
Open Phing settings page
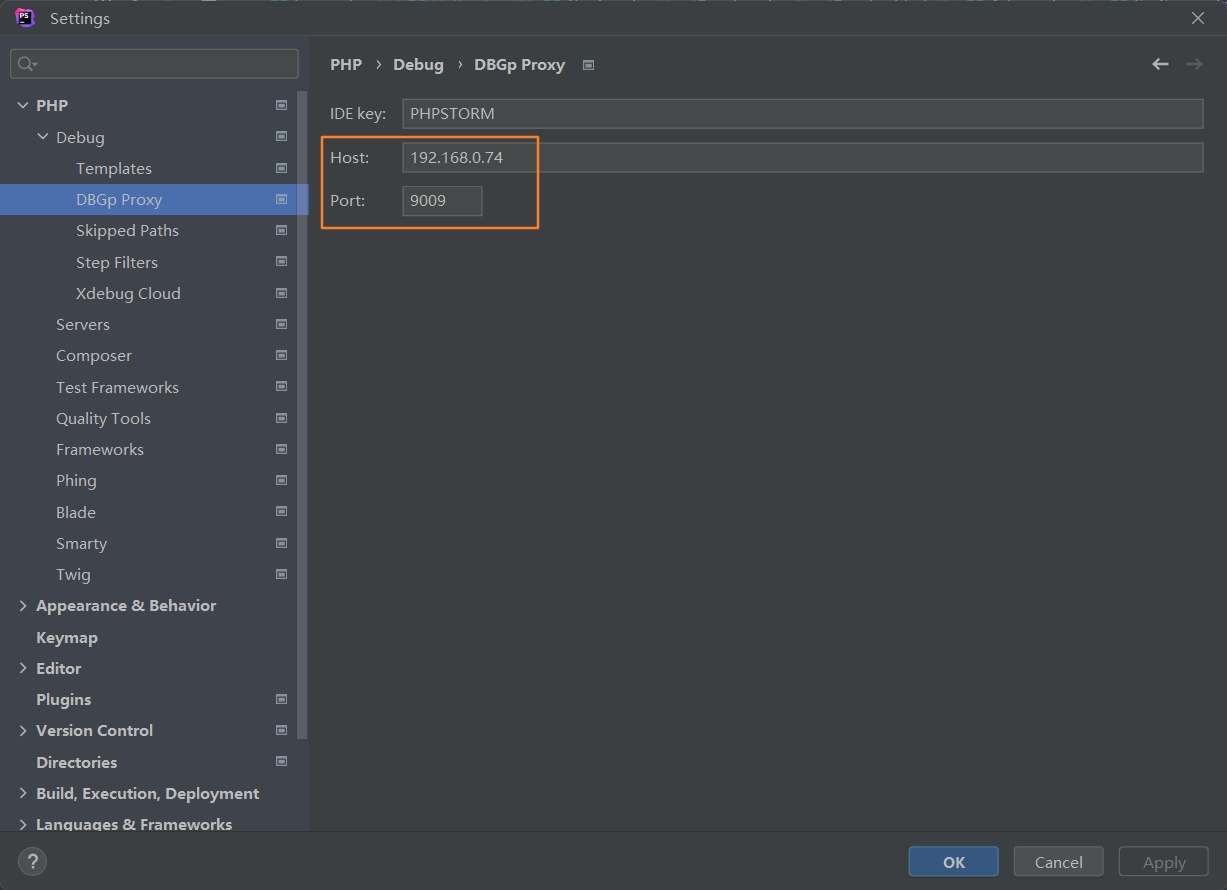[x=76, y=480]
